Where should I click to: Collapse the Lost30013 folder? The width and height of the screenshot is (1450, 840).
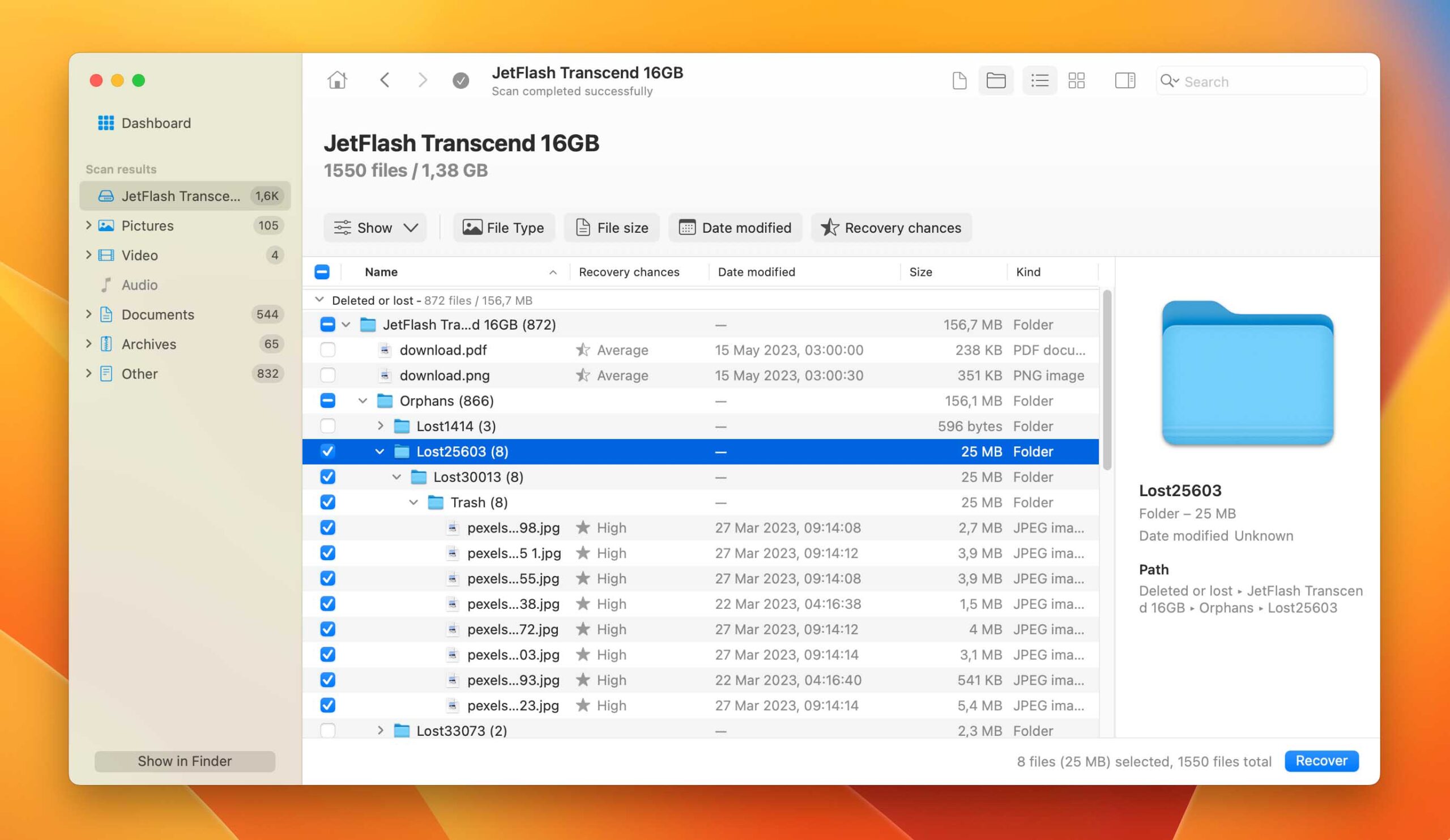pyautogui.click(x=396, y=477)
